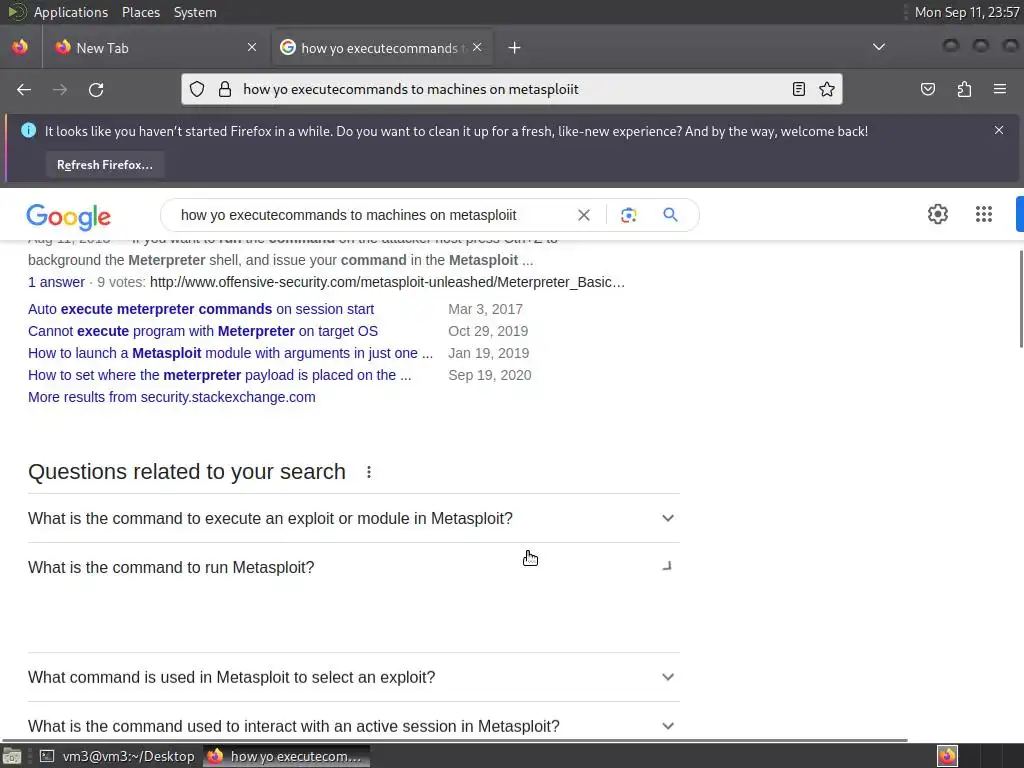Dismiss the Firefox refresh notification bar

click(x=999, y=130)
